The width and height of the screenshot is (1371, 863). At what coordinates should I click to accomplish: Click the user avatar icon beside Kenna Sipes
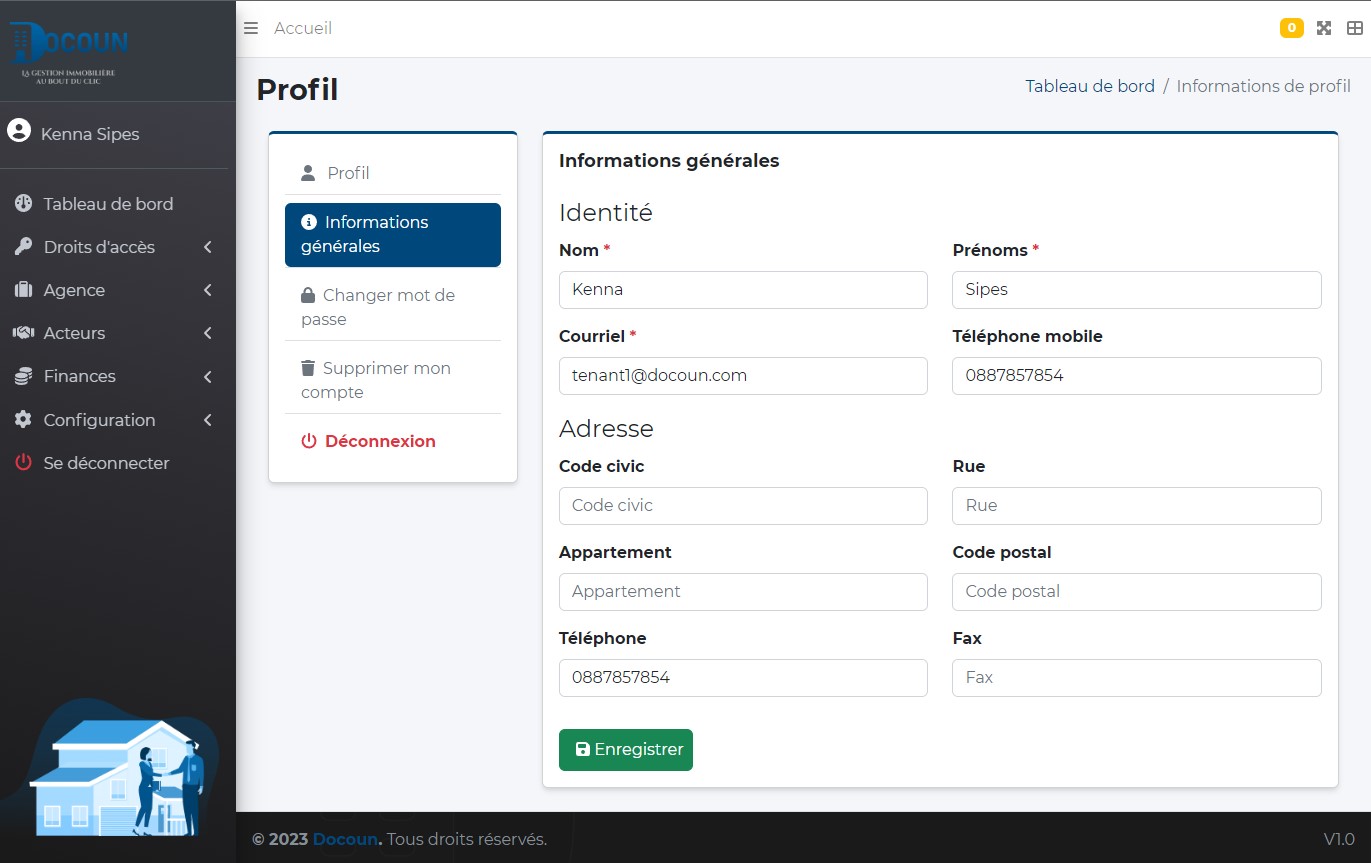[x=19, y=131]
